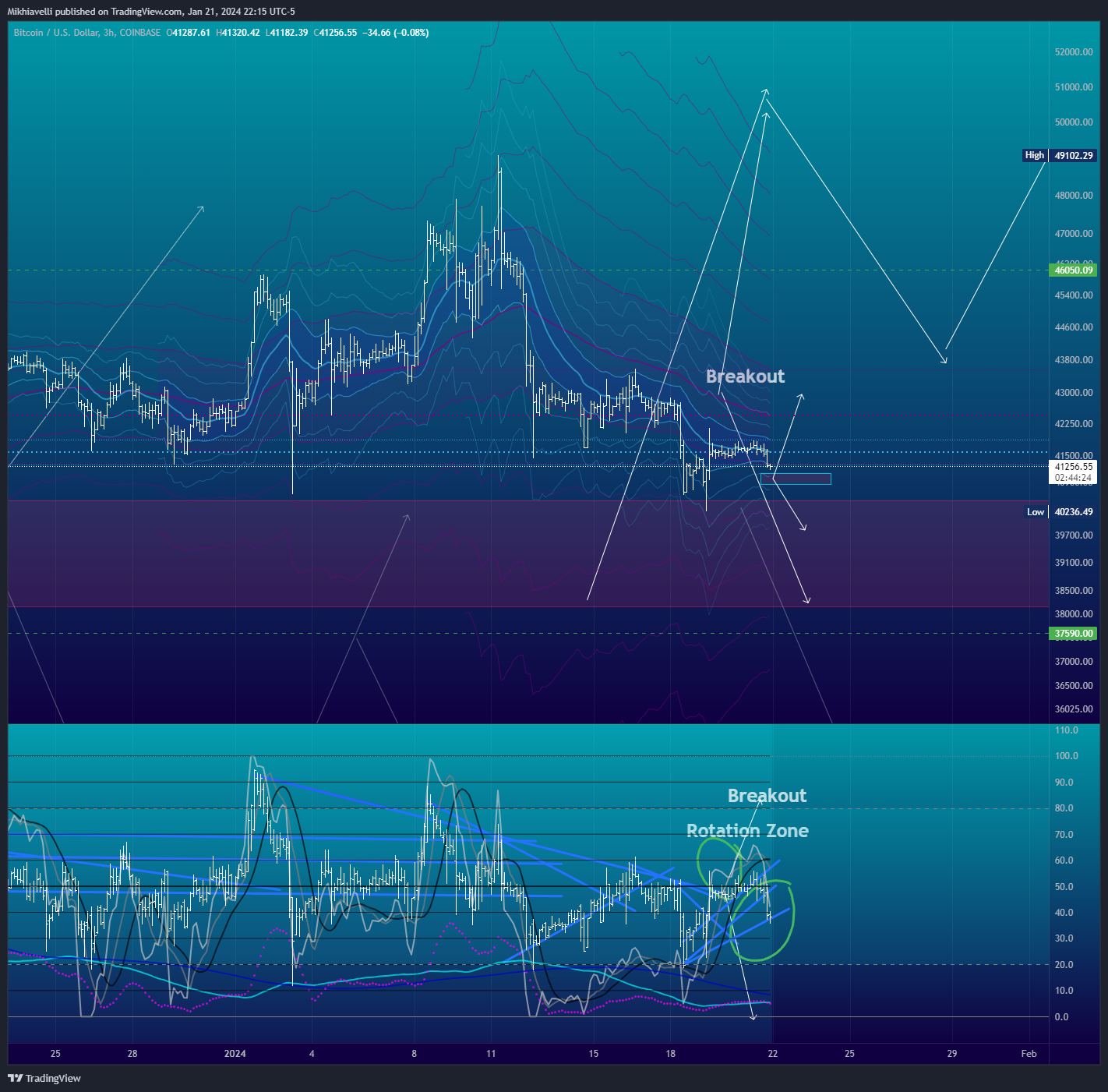Click the 37000.00 price axis label
Screen dimensions: 1108x1092
[1074, 662]
